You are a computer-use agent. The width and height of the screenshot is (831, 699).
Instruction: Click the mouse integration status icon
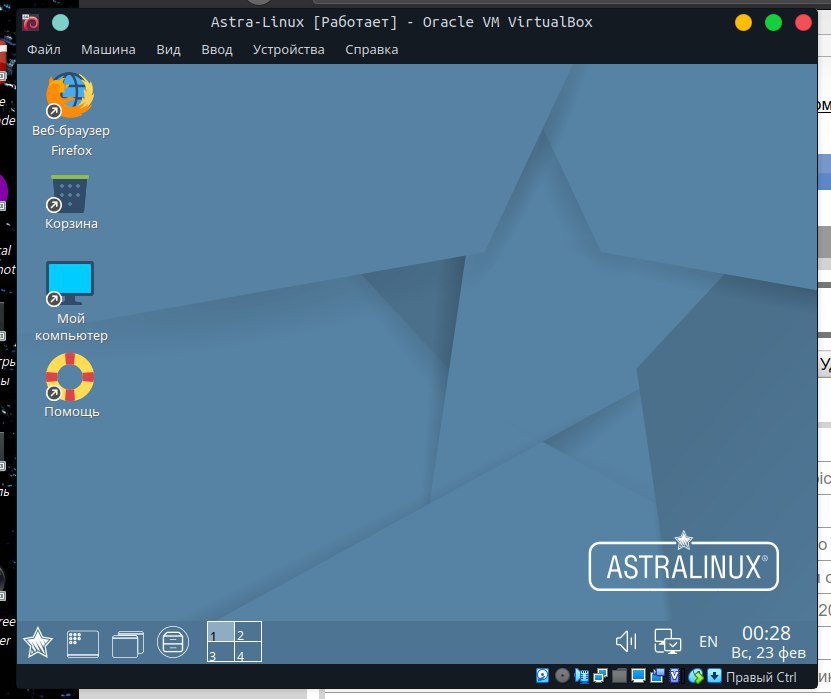696,676
